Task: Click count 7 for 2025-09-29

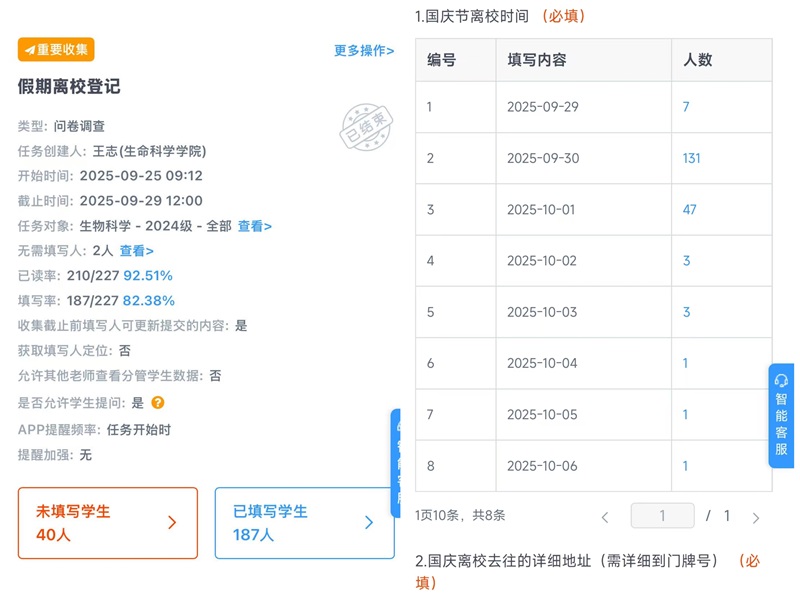Action: click(686, 107)
